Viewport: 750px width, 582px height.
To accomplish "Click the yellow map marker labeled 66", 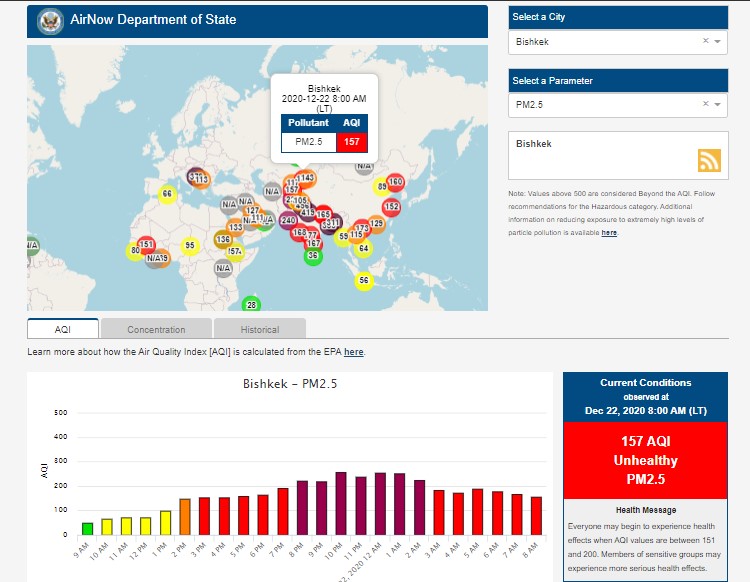I will point(167,194).
